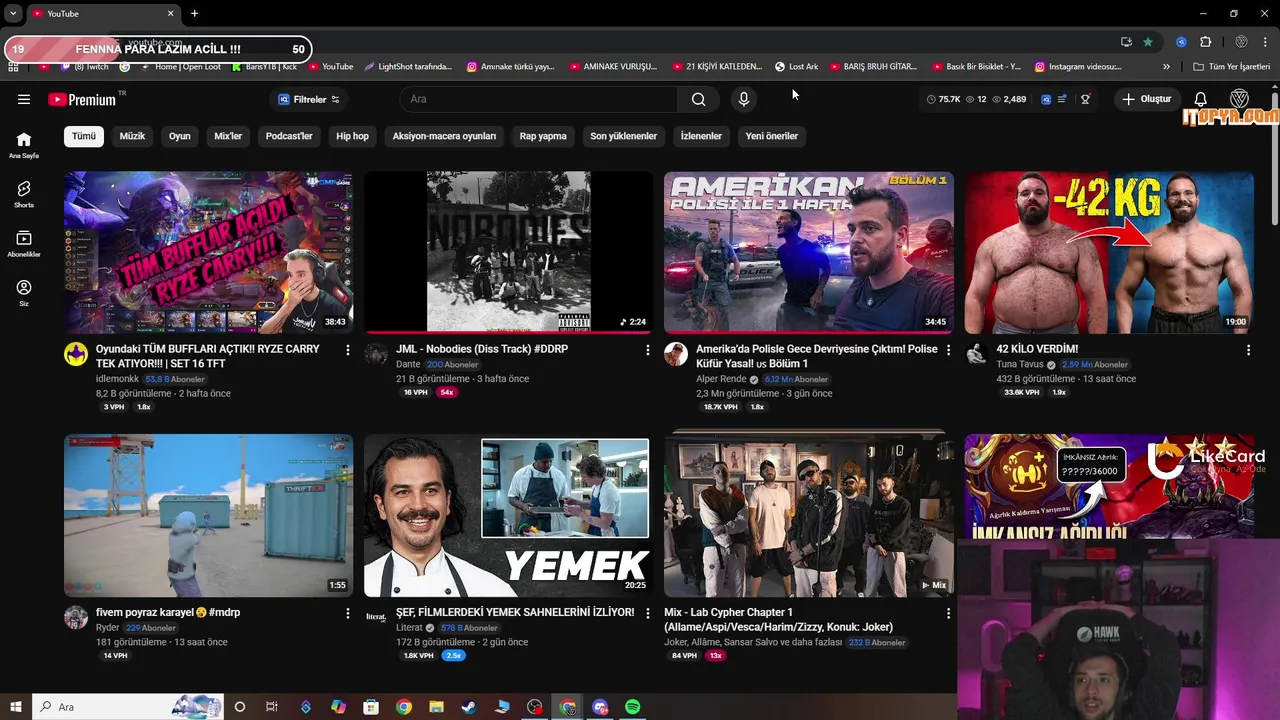Bookmark this page with the star icon

1148,42
